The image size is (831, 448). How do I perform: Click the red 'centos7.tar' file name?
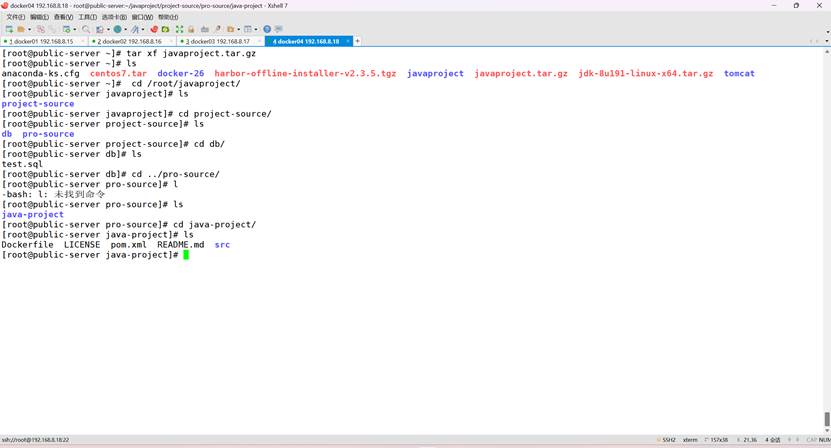point(118,73)
